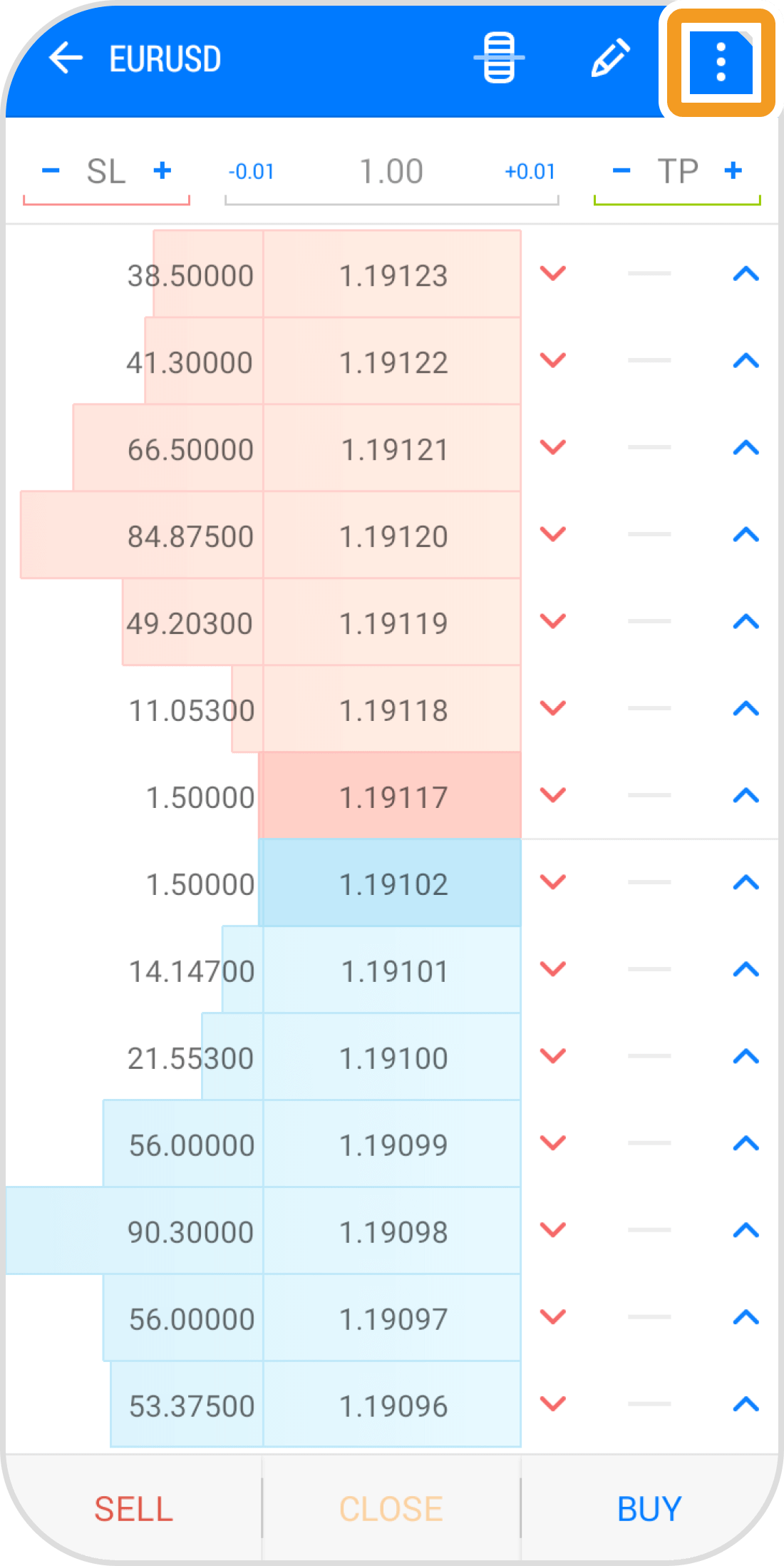Screen dimensions: 784x1566
Task: Reduce volume by -0.01
Action: pyautogui.click(x=252, y=172)
